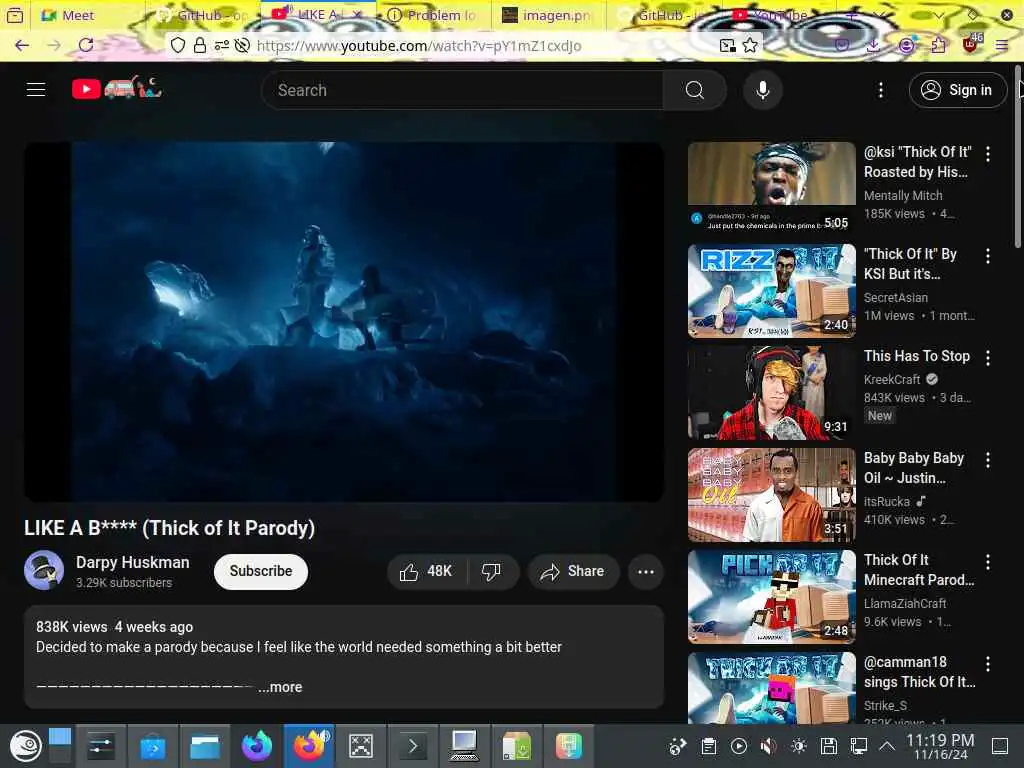Click on the main video player
The height and width of the screenshot is (768, 1024).
pos(344,322)
